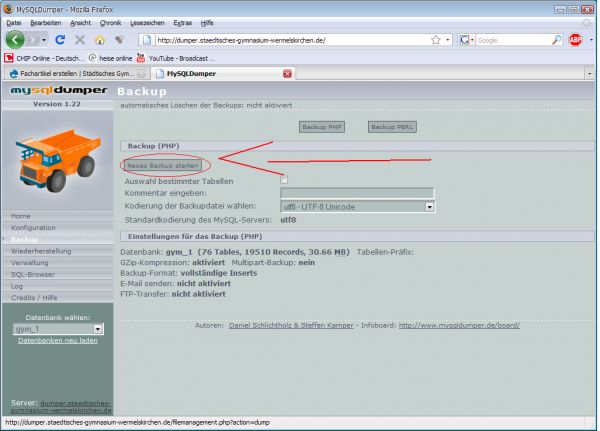Open the gym_1 database selector dropdown

tap(58, 329)
